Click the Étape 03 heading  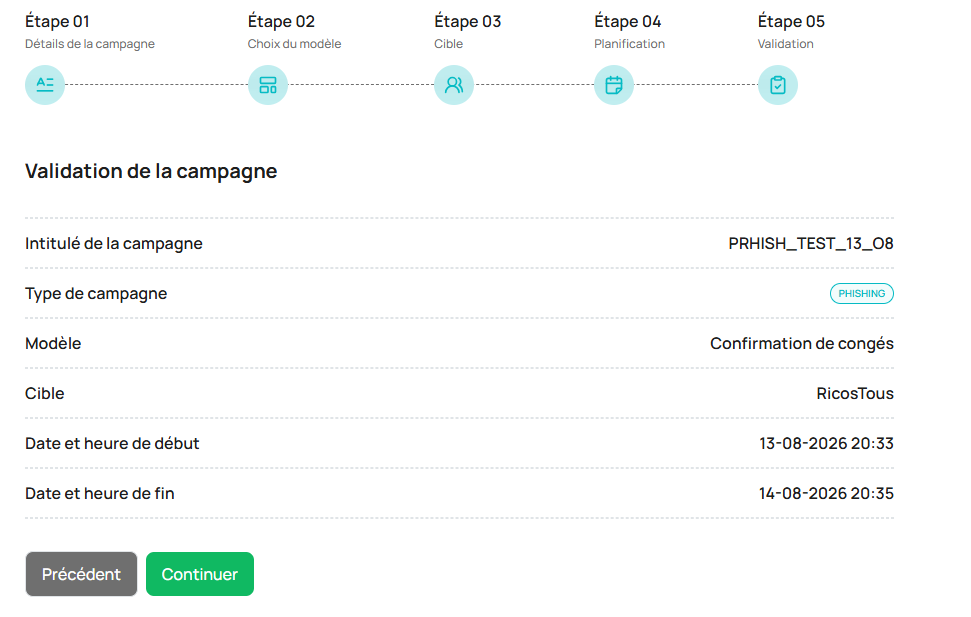468,22
